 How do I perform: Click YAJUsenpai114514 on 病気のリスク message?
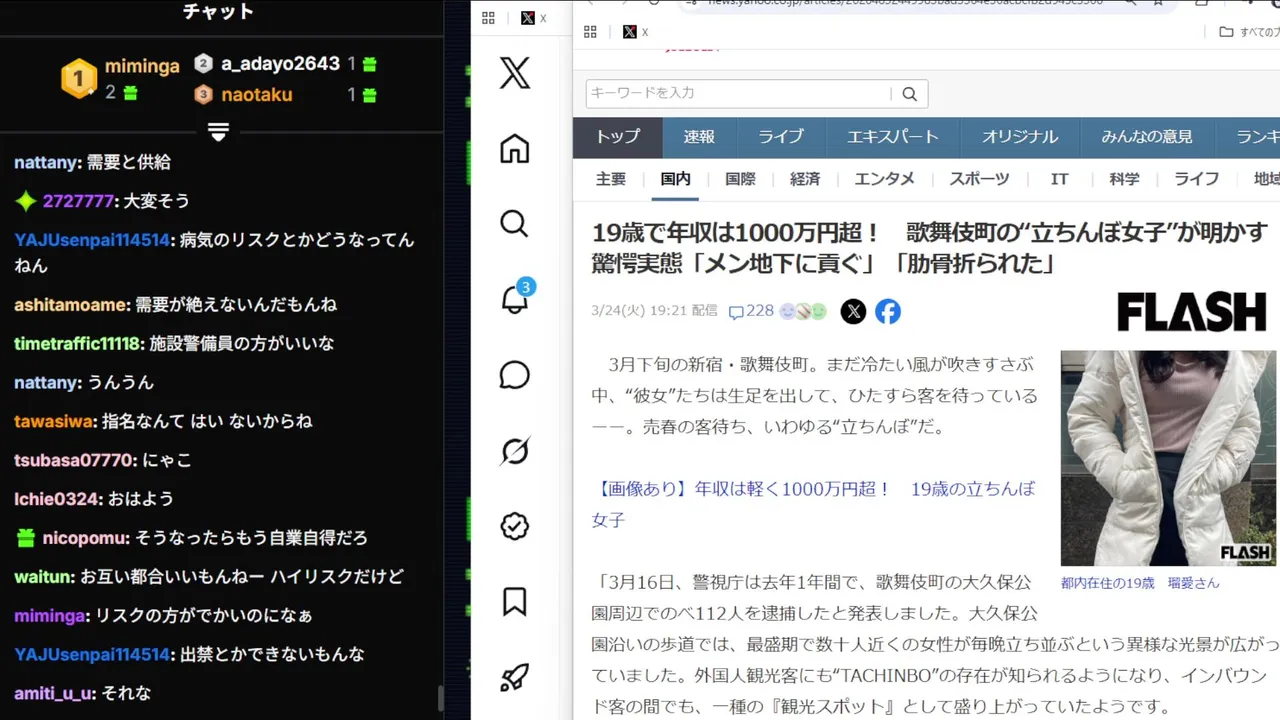pos(92,240)
